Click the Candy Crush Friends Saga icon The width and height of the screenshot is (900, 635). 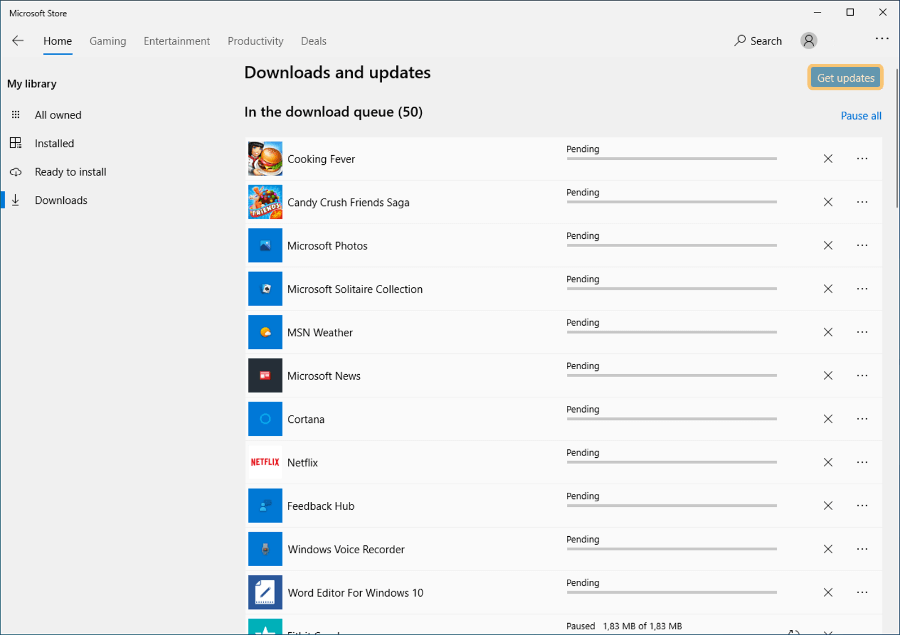pyautogui.click(x=265, y=202)
